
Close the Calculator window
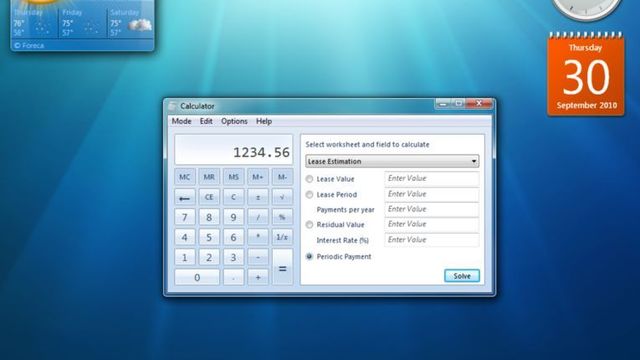point(479,104)
